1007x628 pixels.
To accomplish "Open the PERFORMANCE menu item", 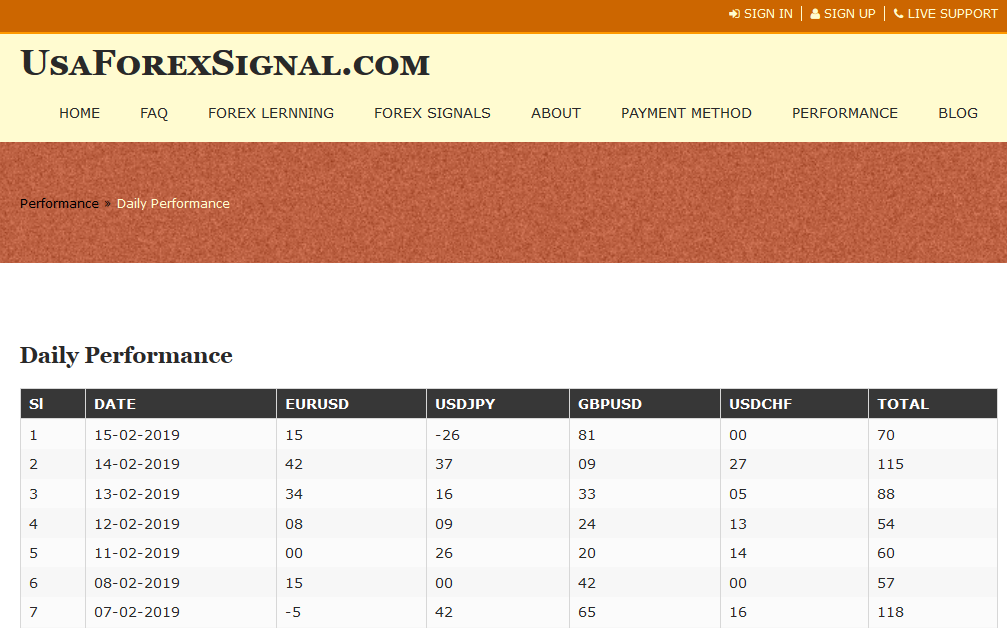I will 845,114.
